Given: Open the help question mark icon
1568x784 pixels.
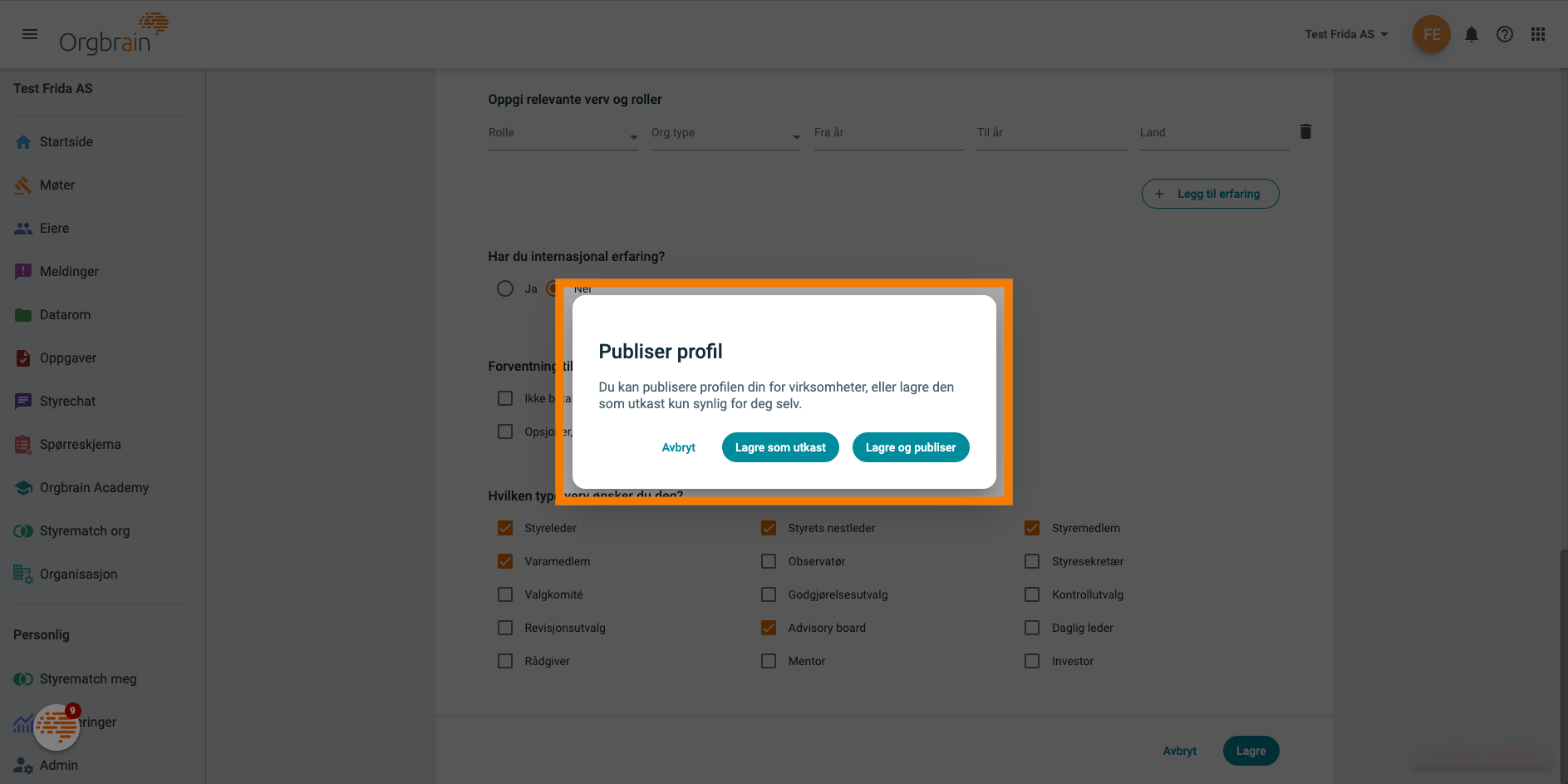Looking at the screenshot, I should tap(1504, 34).
